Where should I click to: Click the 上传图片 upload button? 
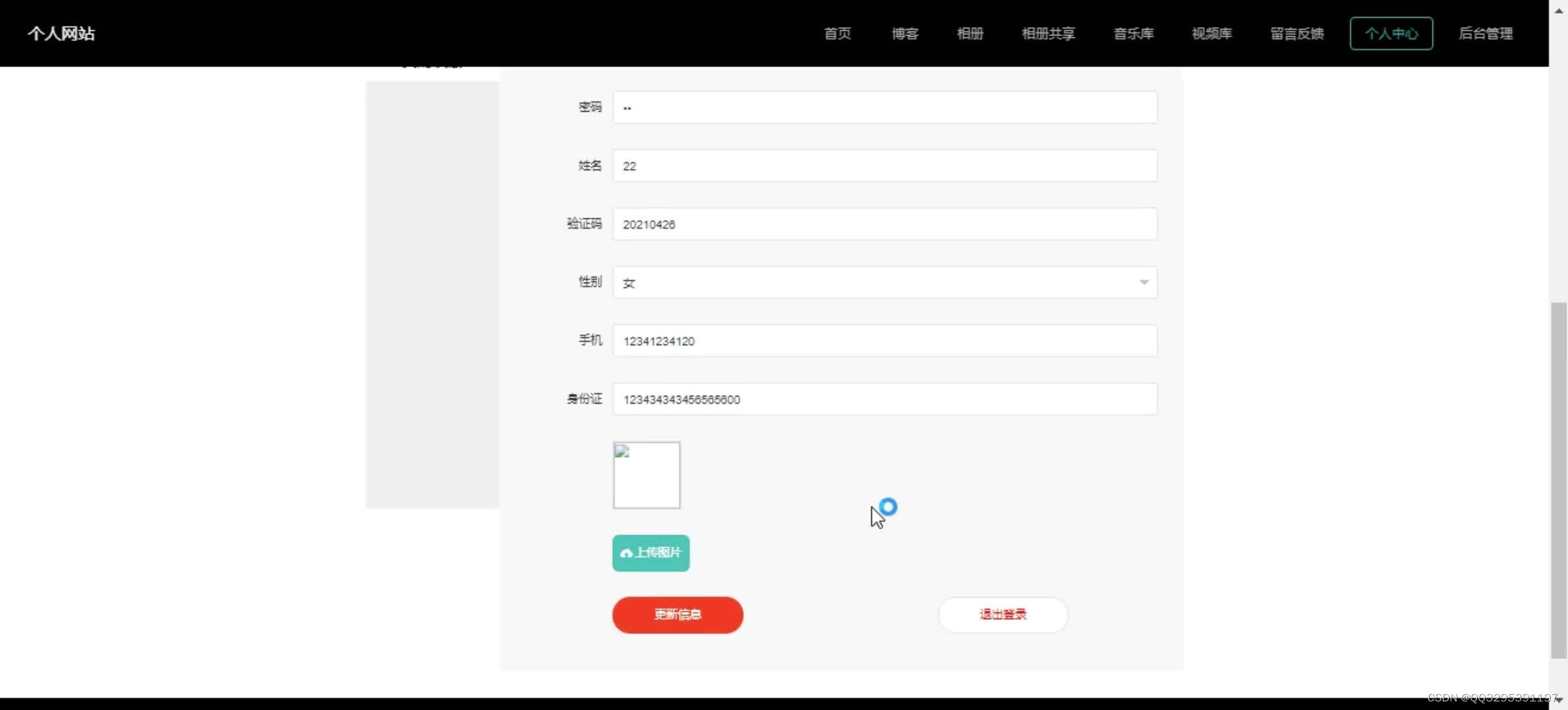pos(651,553)
